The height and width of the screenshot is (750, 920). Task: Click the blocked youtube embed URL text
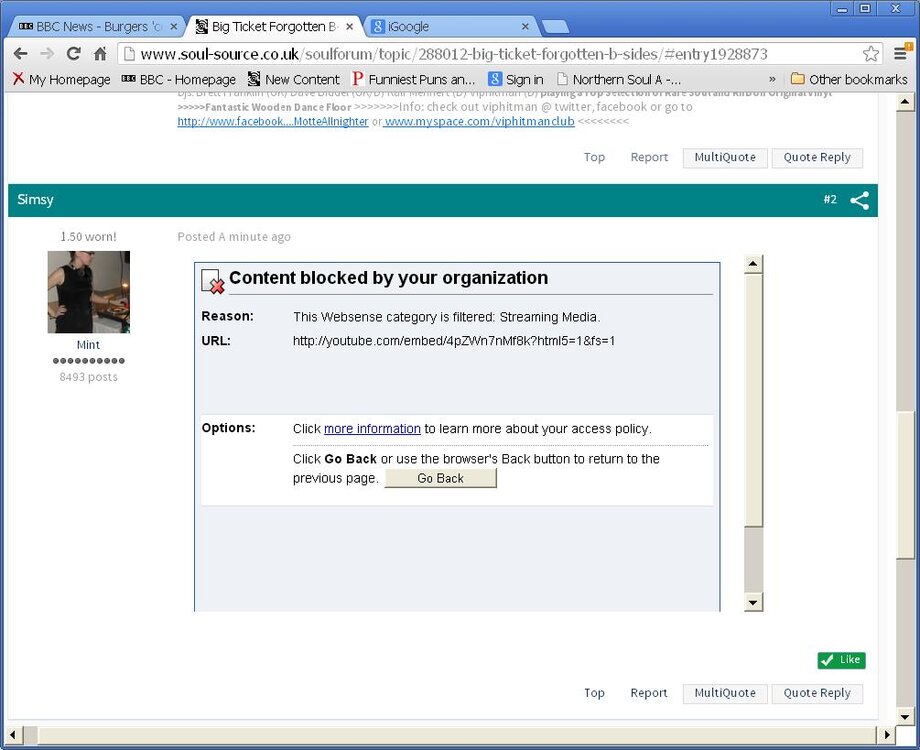pyautogui.click(x=454, y=341)
